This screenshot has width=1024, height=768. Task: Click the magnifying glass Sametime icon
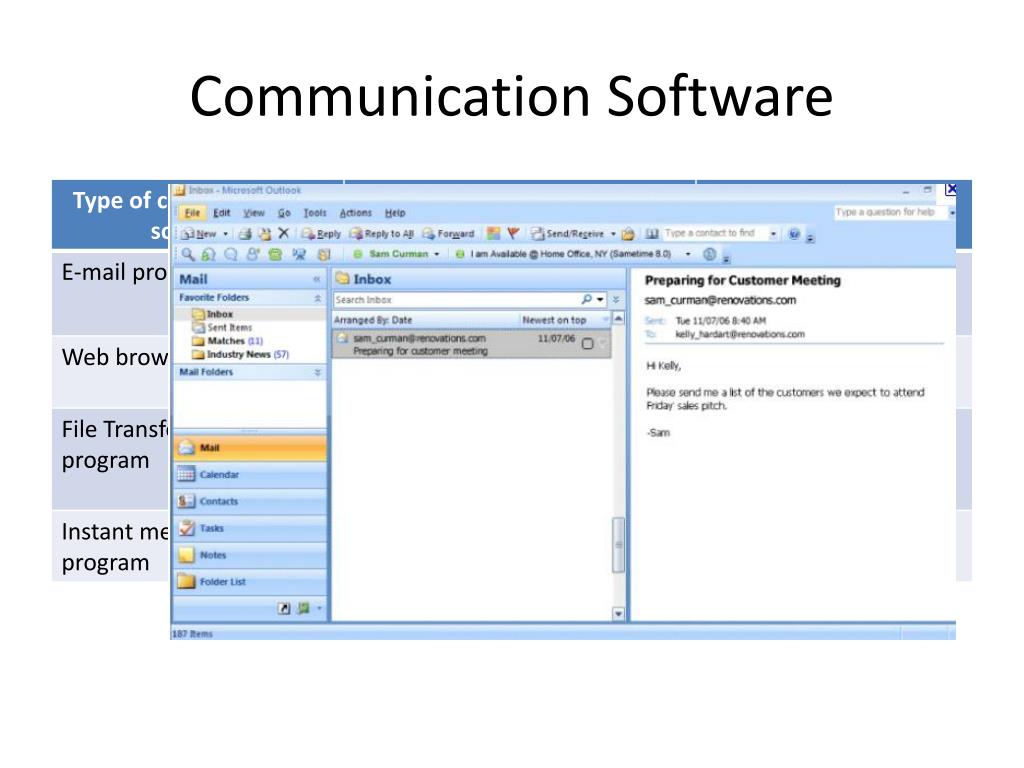coord(188,254)
